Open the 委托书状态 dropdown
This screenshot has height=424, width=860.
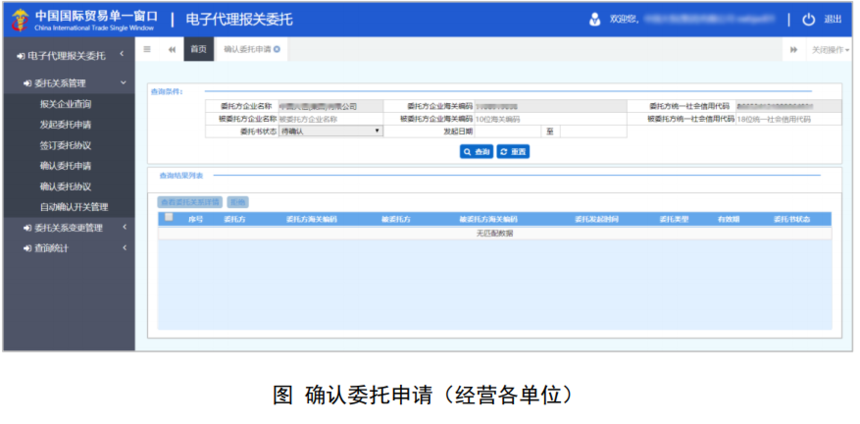(330, 131)
